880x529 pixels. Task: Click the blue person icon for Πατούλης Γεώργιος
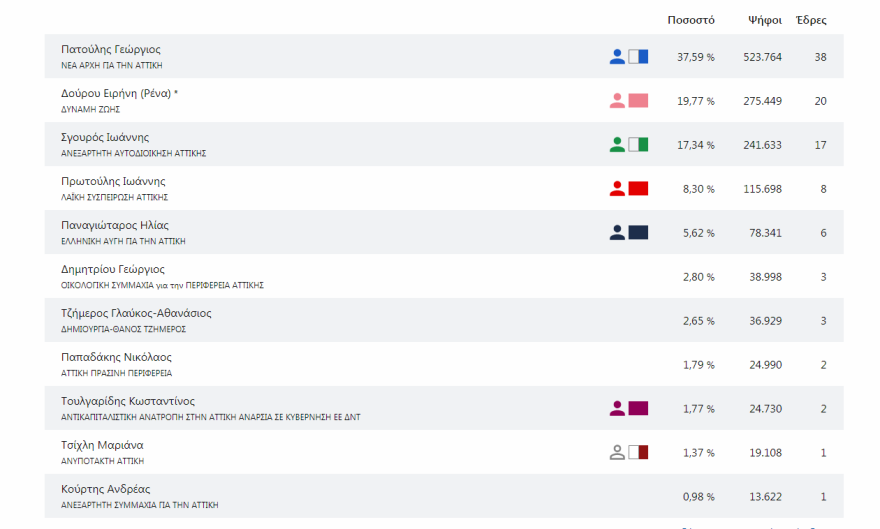click(x=617, y=57)
